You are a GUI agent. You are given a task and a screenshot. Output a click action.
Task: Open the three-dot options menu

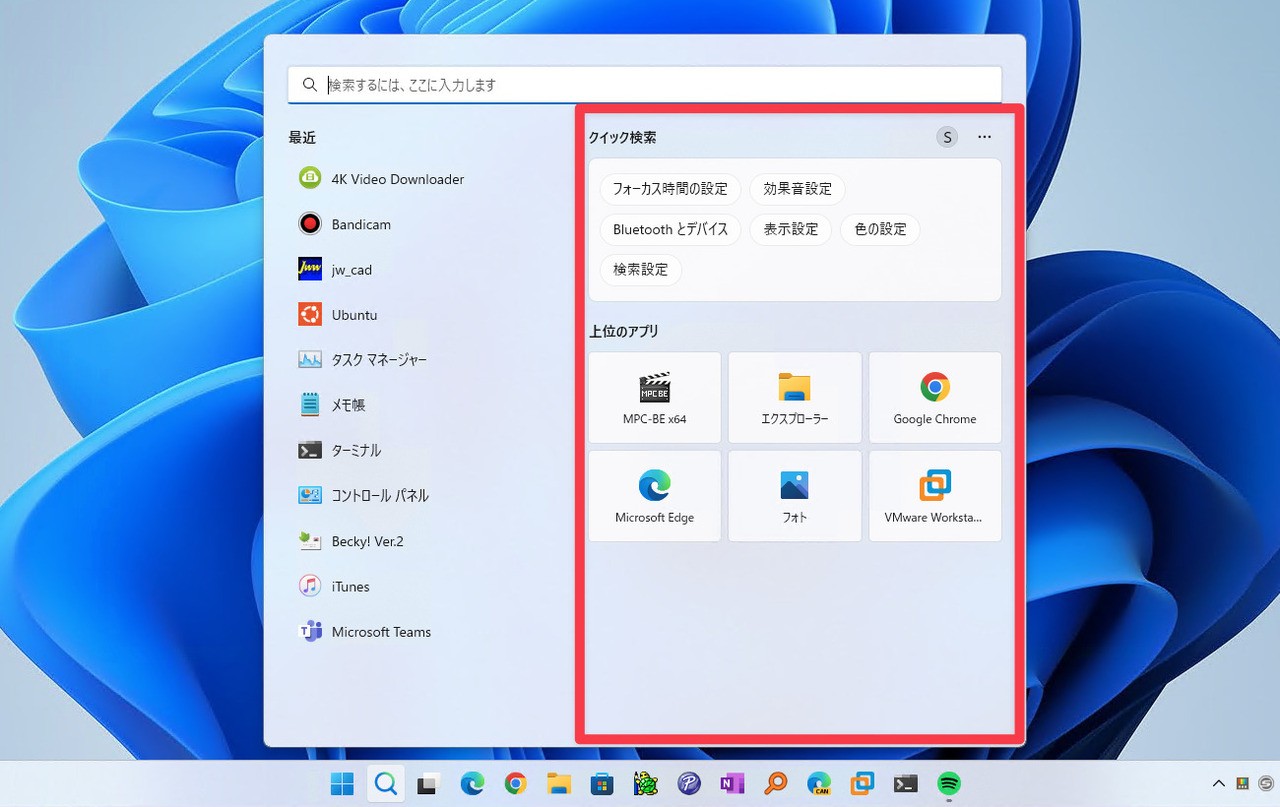tap(984, 137)
